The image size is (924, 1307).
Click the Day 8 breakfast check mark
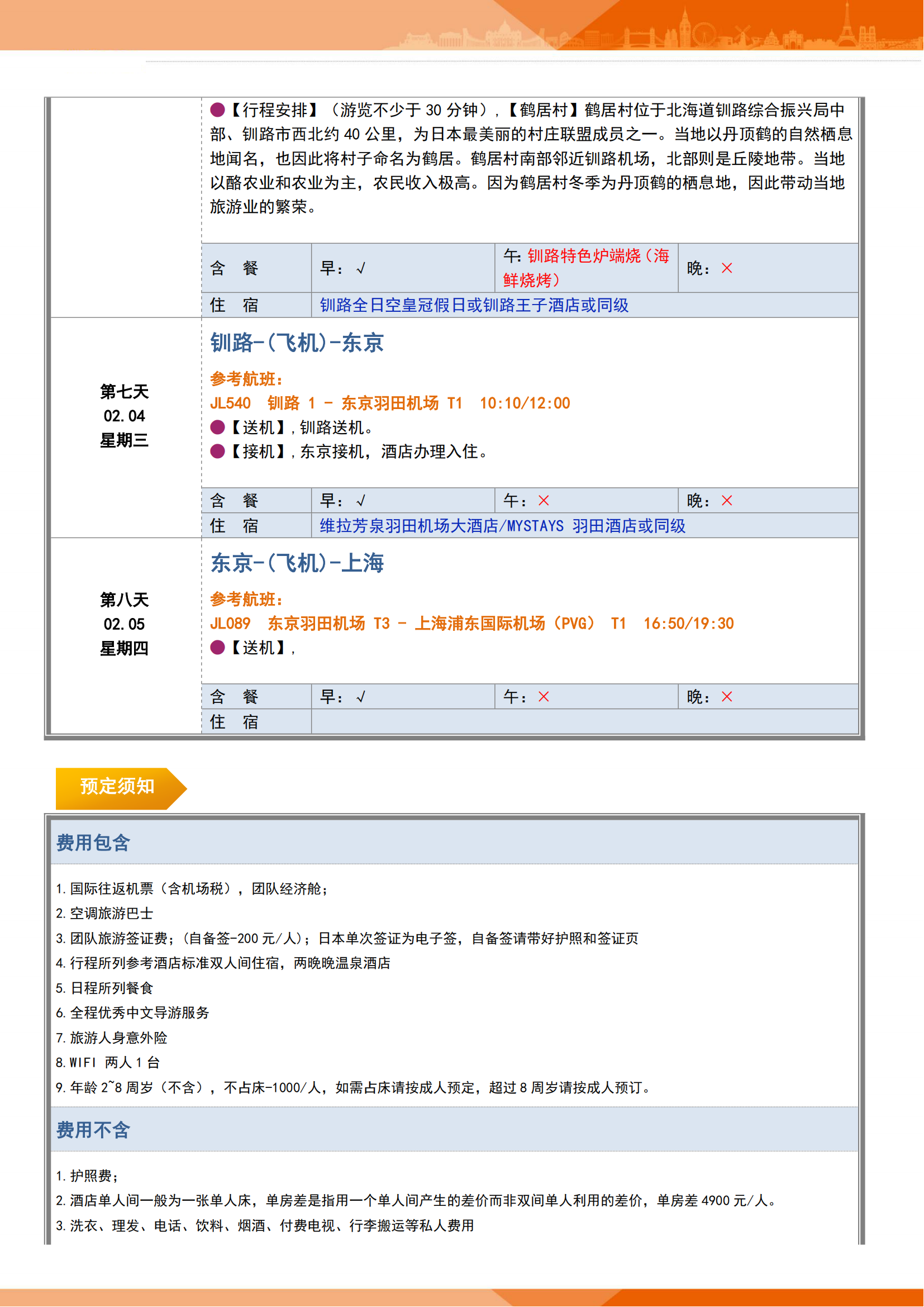[361, 697]
